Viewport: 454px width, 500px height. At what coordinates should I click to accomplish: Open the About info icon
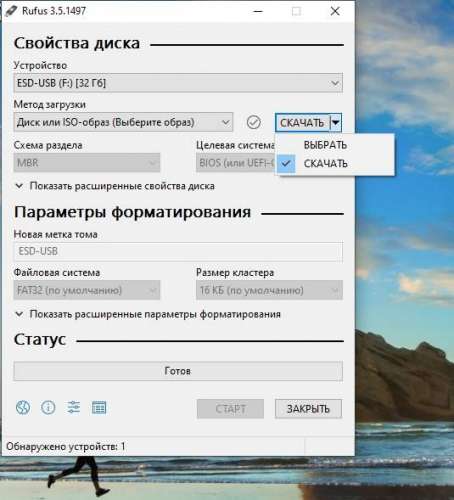coord(48,407)
